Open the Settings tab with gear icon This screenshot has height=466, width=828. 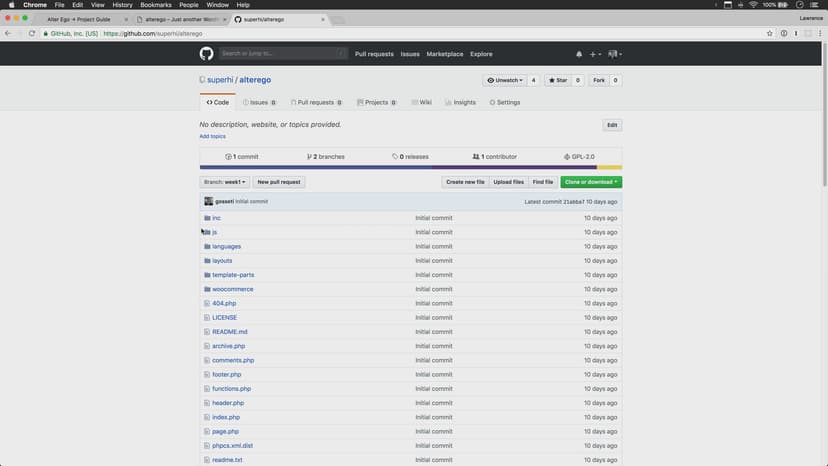[504, 102]
